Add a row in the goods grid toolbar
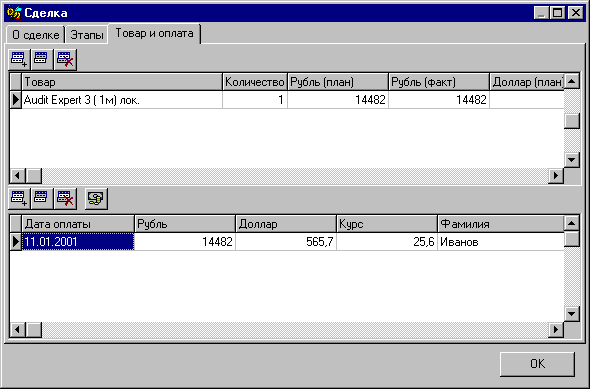The width and height of the screenshot is (590, 389). pos(20,59)
